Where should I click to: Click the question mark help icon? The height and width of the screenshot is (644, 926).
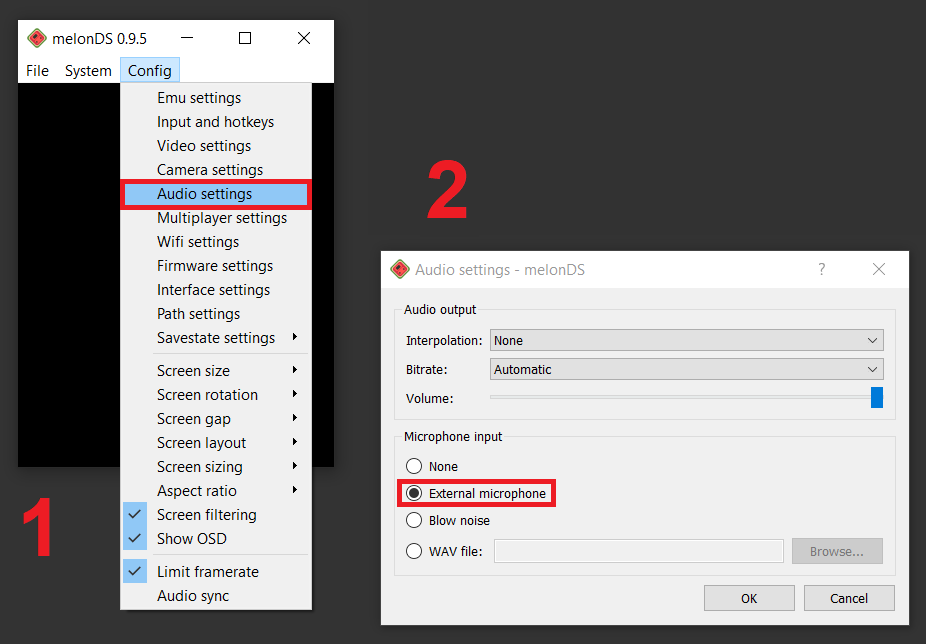(x=821, y=269)
